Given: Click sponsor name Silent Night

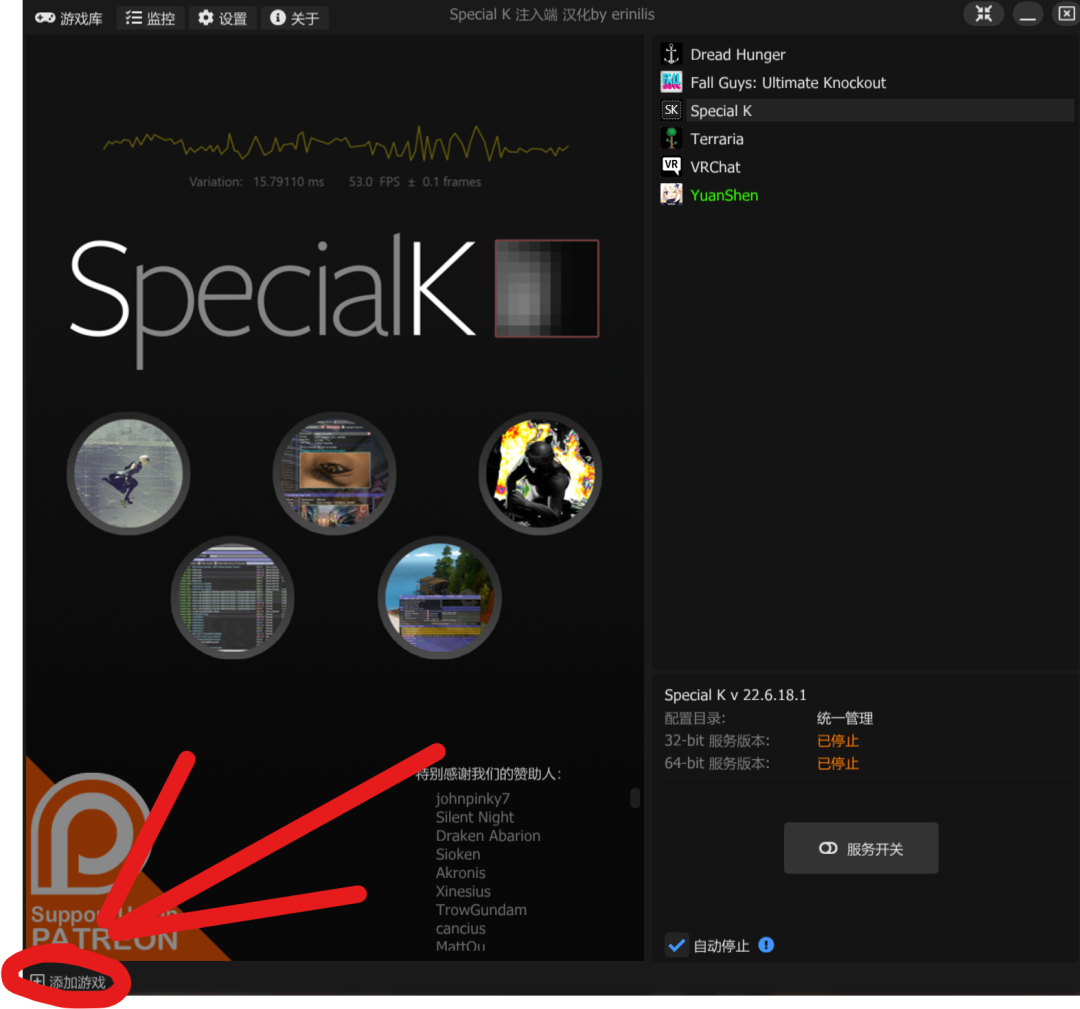Looking at the screenshot, I should (475, 818).
